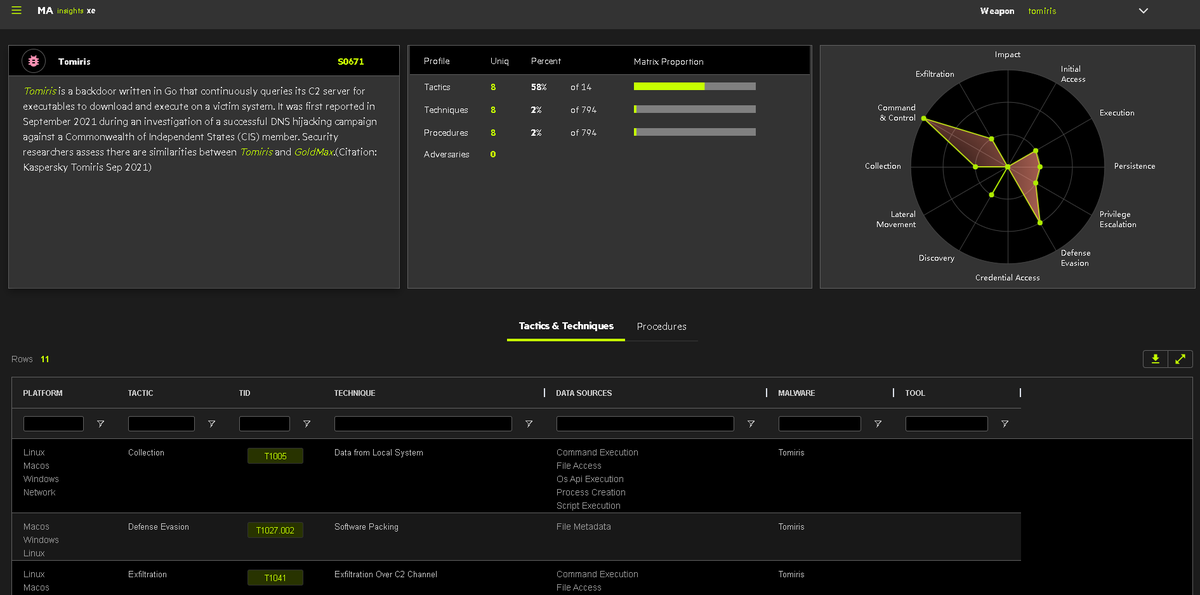
Task: Click the Defense Evasion tactic table cell
Action: click(158, 527)
